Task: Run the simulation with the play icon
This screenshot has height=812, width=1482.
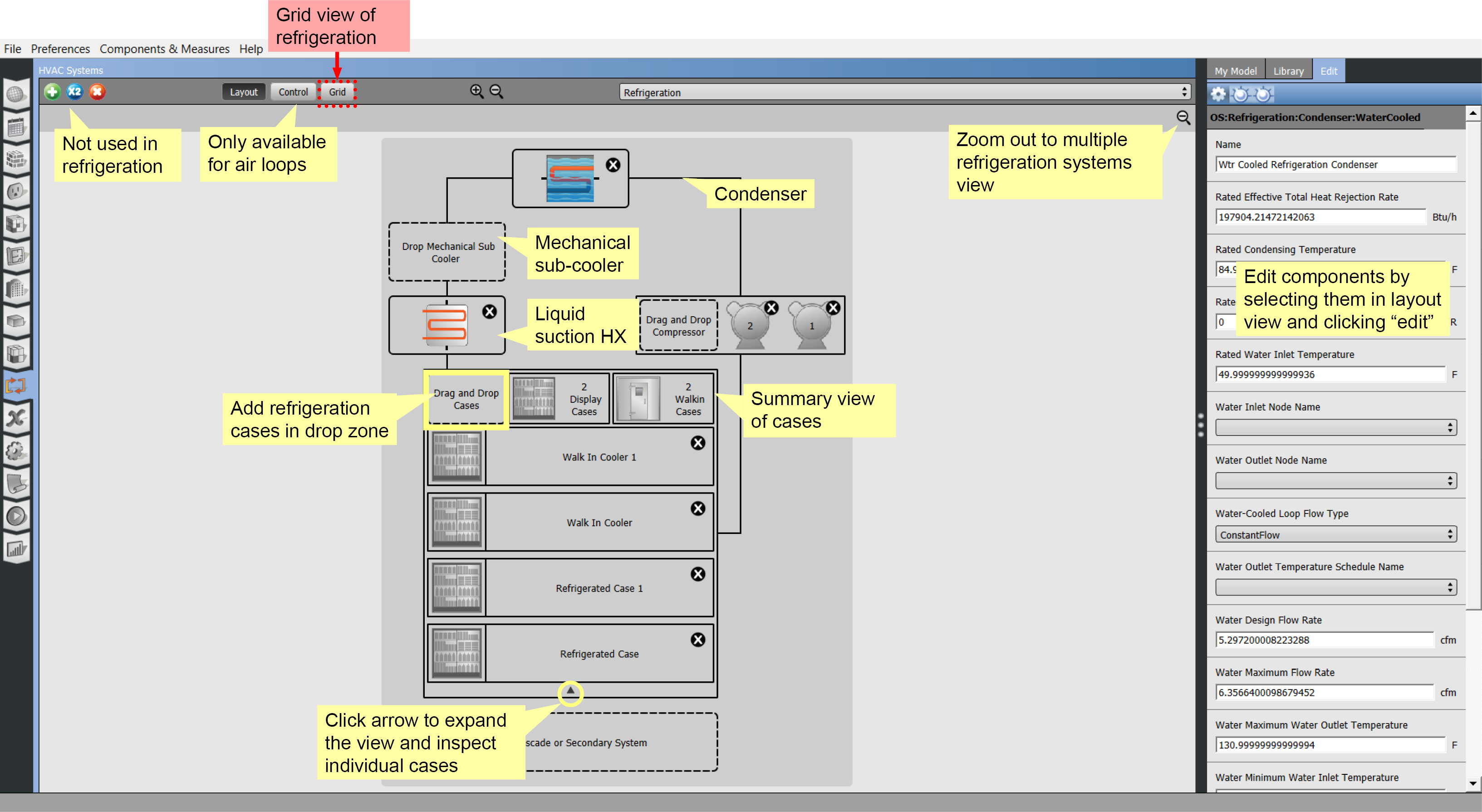Action: 15,516
